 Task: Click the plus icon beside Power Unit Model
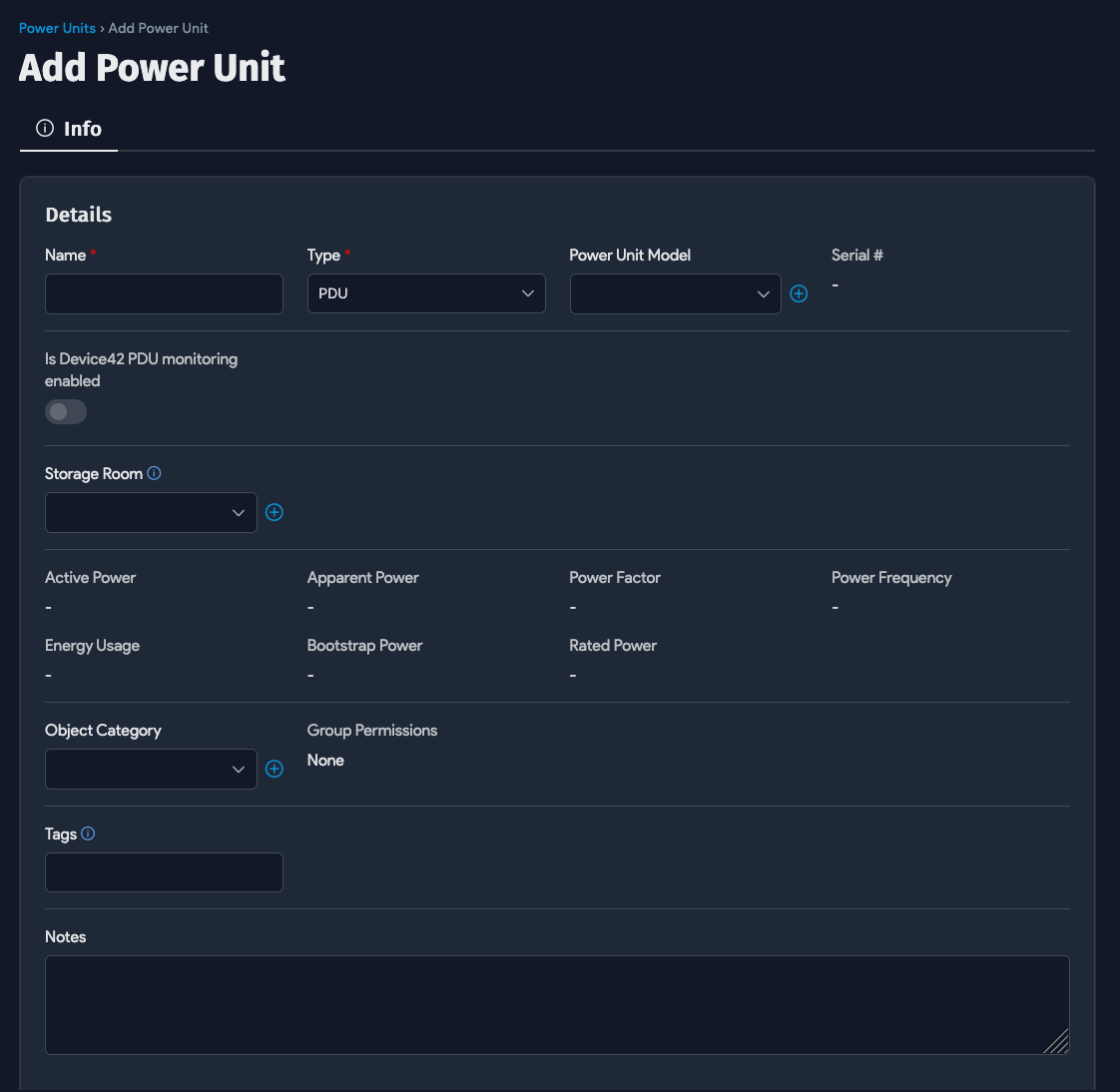799,293
